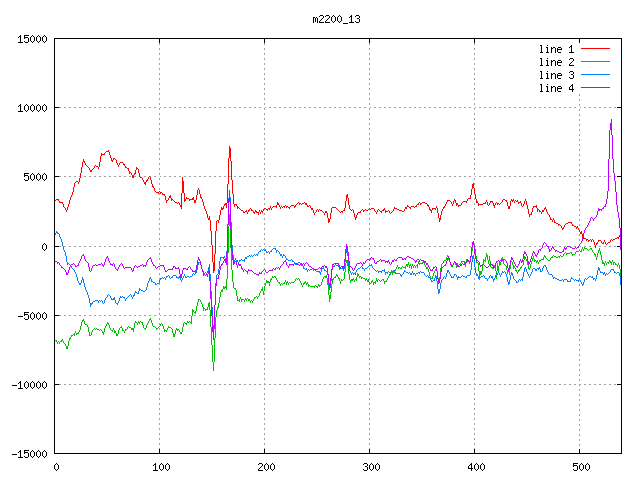Click the y-axis label -15000
This screenshot has width=640, height=480.
pos(29,454)
